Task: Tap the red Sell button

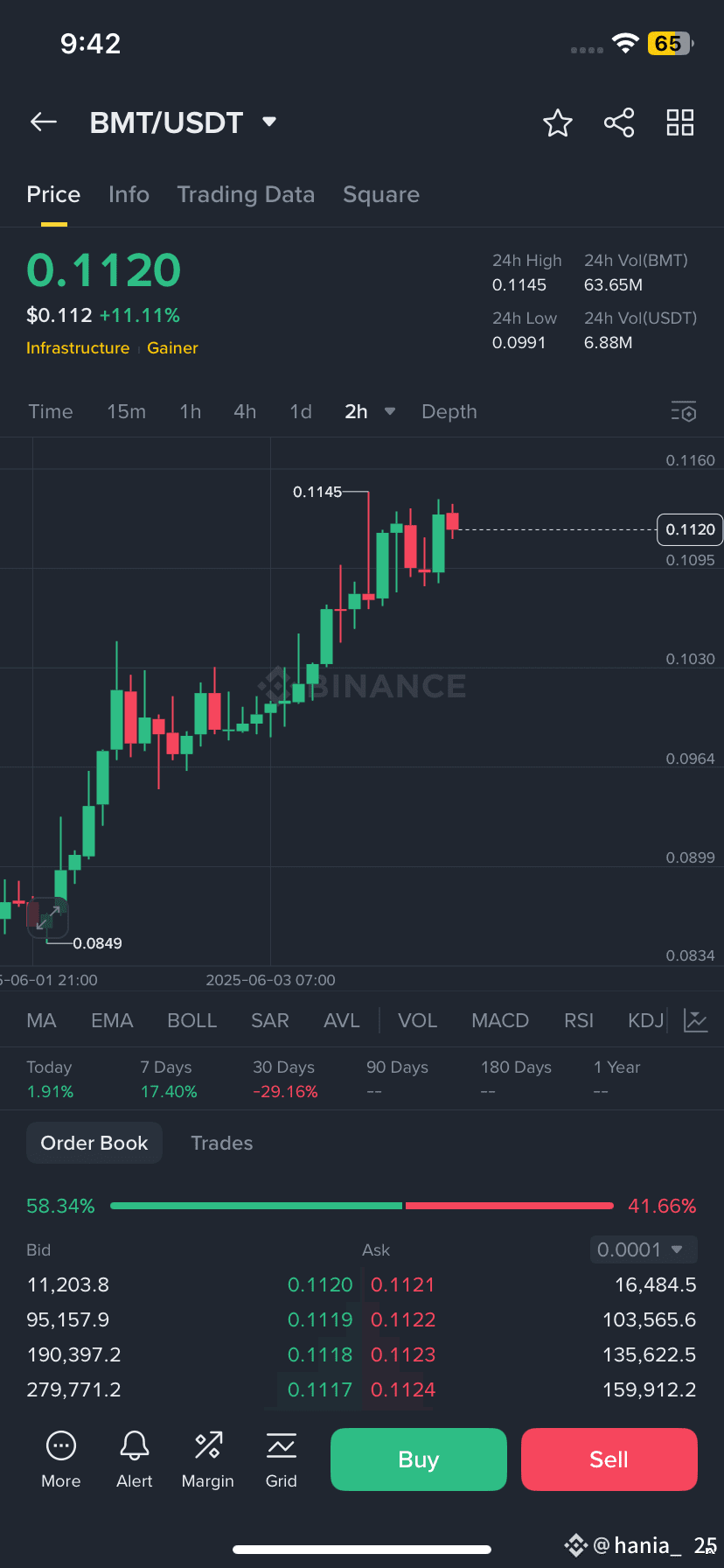Action: tap(609, 1459)
